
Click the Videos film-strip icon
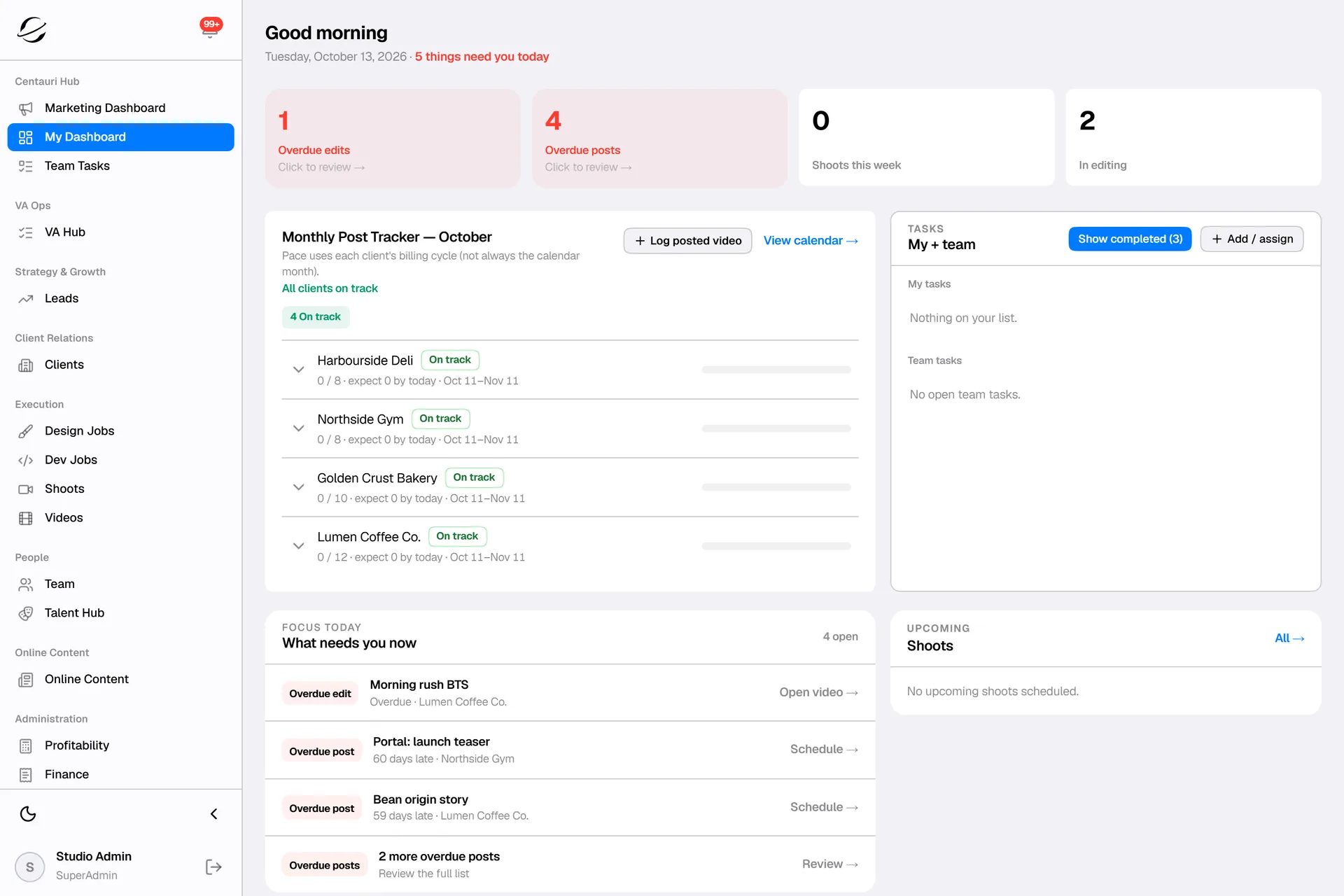26,518
